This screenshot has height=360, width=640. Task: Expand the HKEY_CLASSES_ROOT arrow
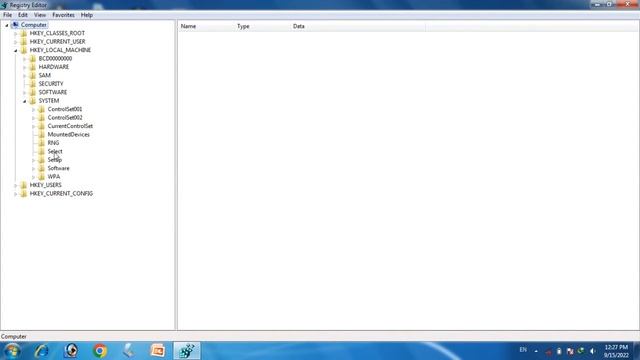click(x=16, y=33)
